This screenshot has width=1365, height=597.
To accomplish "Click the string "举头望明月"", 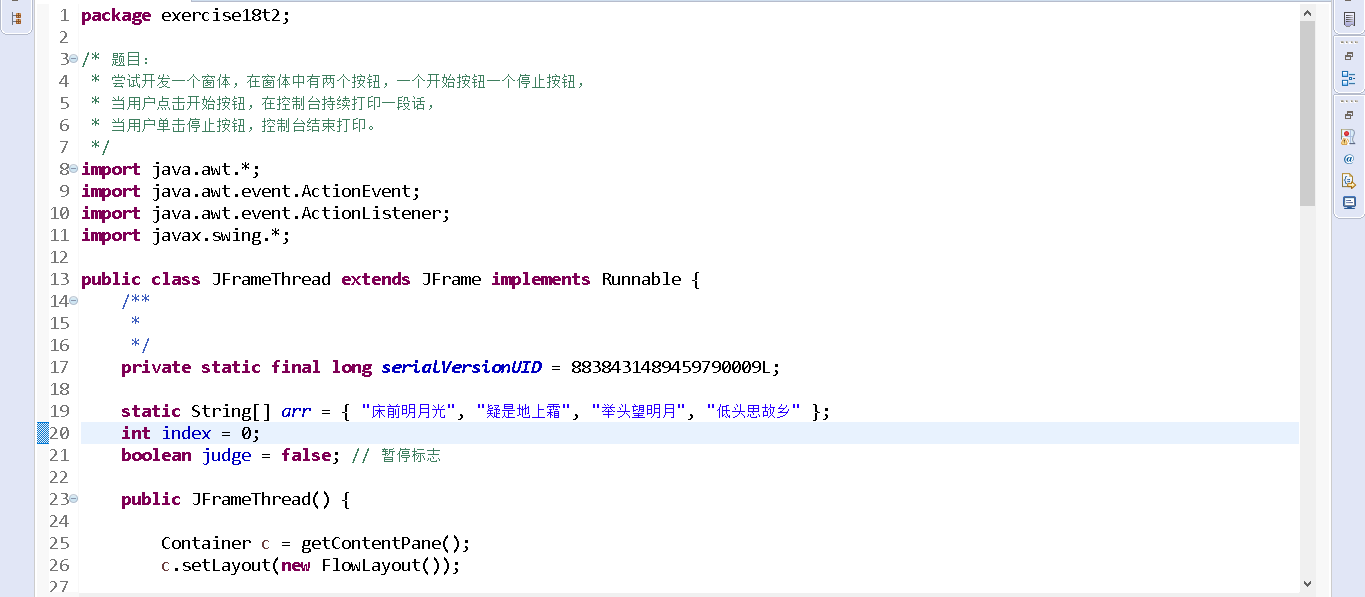I will (639, 411).
